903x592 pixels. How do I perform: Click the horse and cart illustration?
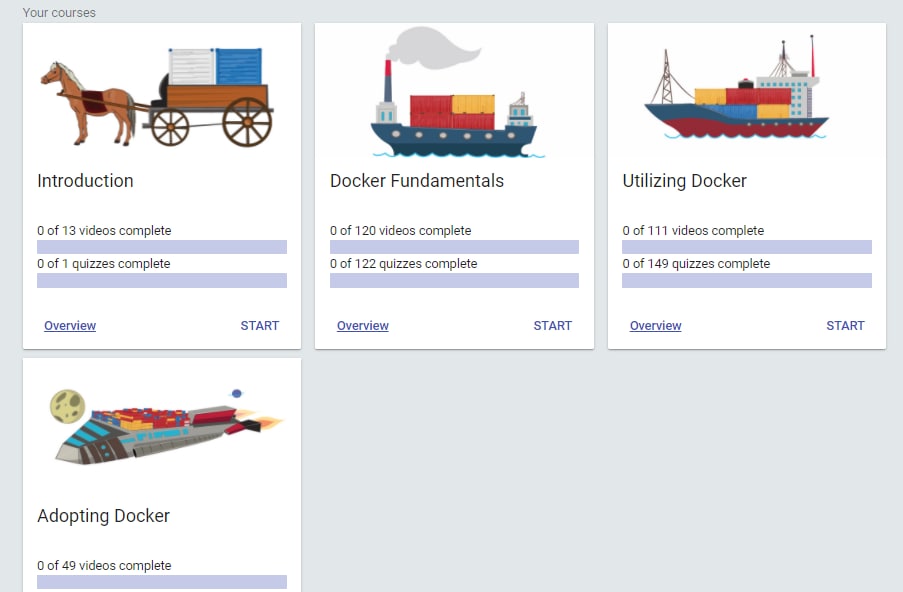(158, 96)
